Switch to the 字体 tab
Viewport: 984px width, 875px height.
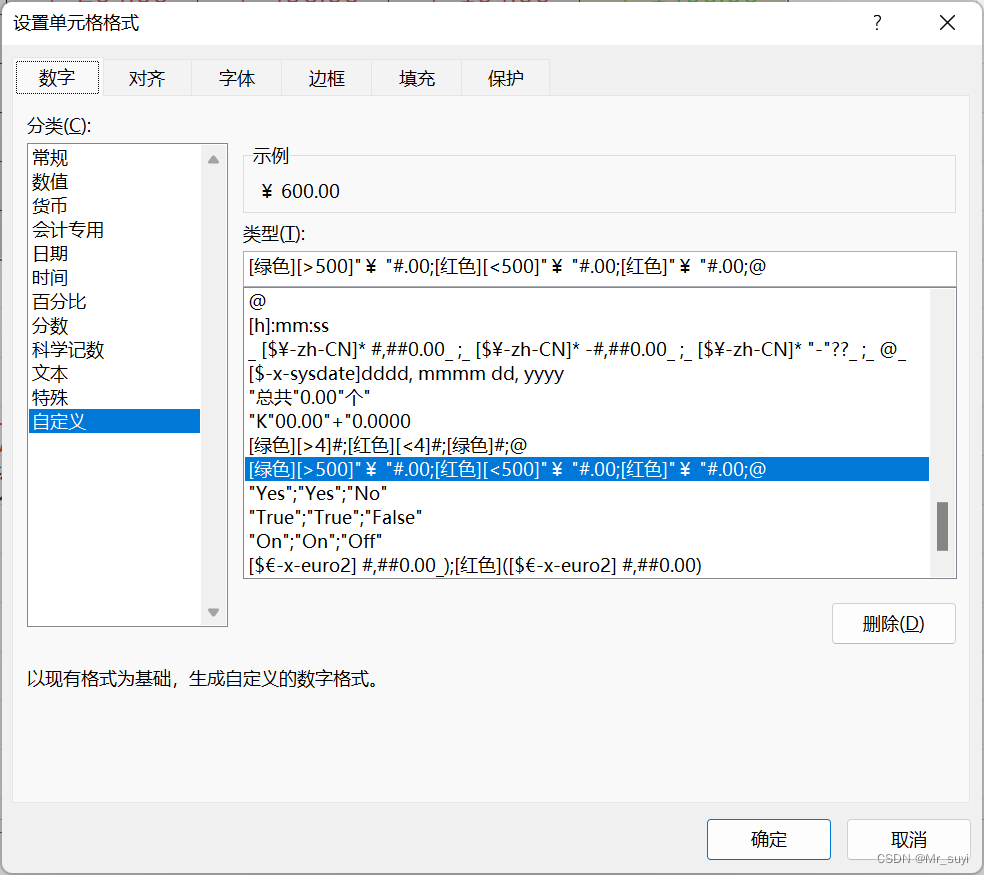[236, 77]
